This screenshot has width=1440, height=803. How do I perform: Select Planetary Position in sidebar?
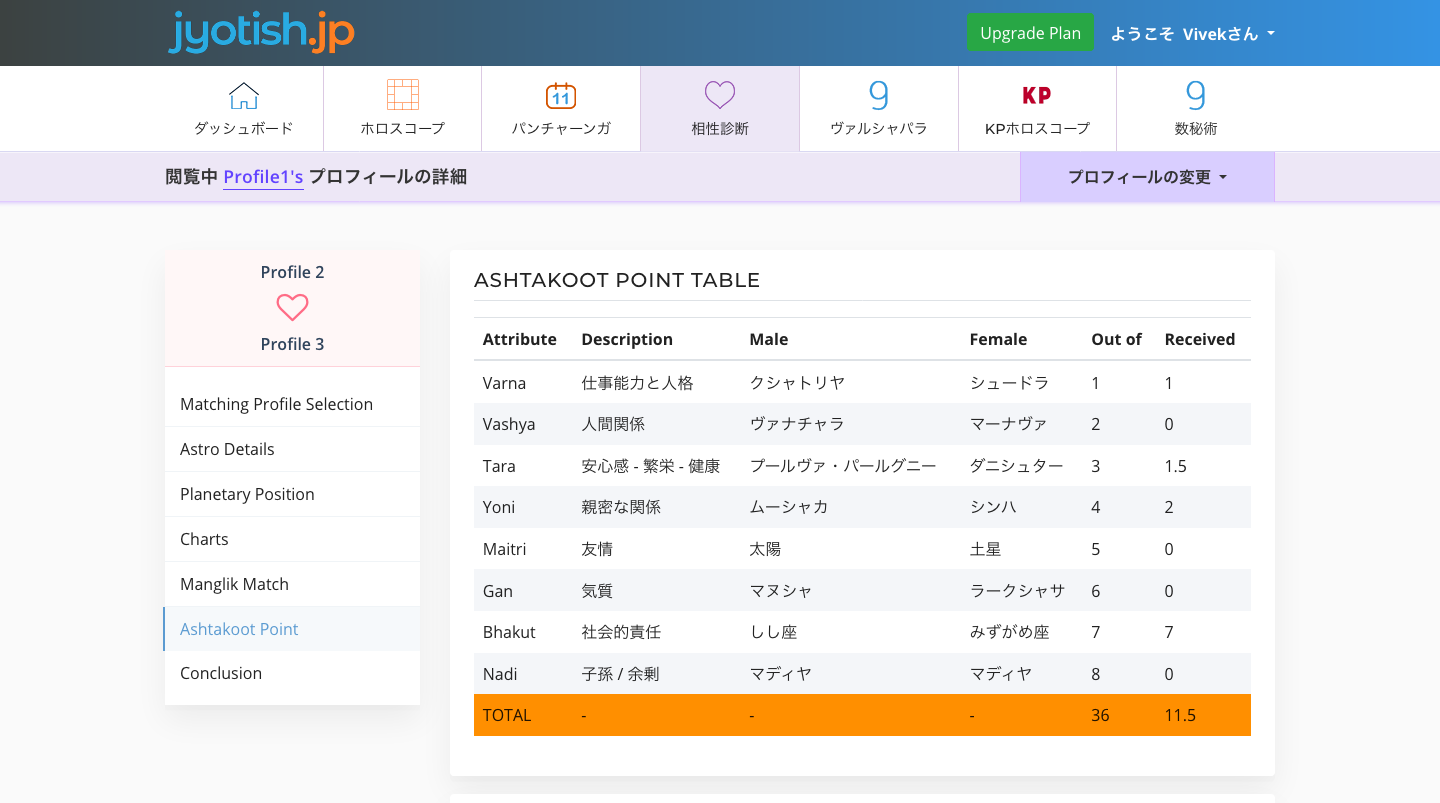tap(247, 494)
